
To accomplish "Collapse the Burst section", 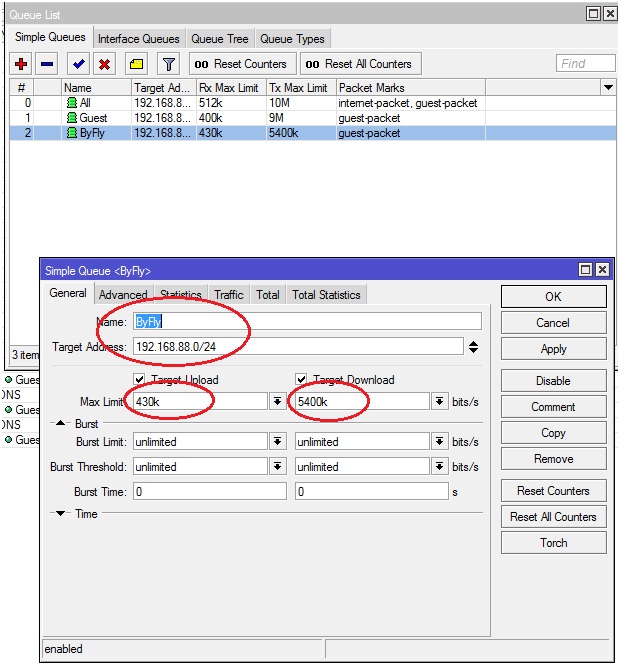I will click(60, 424).
